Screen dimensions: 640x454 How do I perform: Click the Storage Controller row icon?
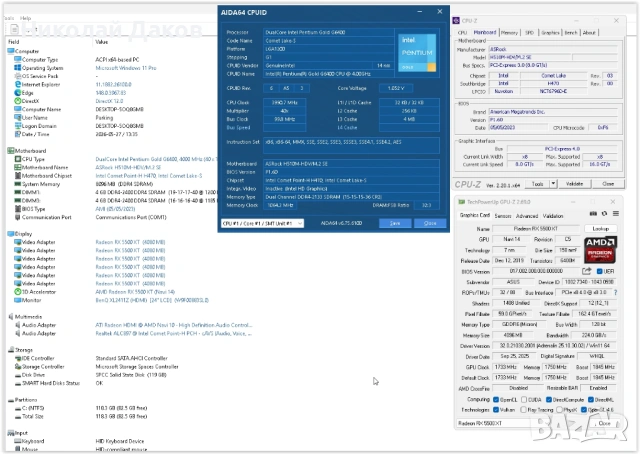click(18, 366)
